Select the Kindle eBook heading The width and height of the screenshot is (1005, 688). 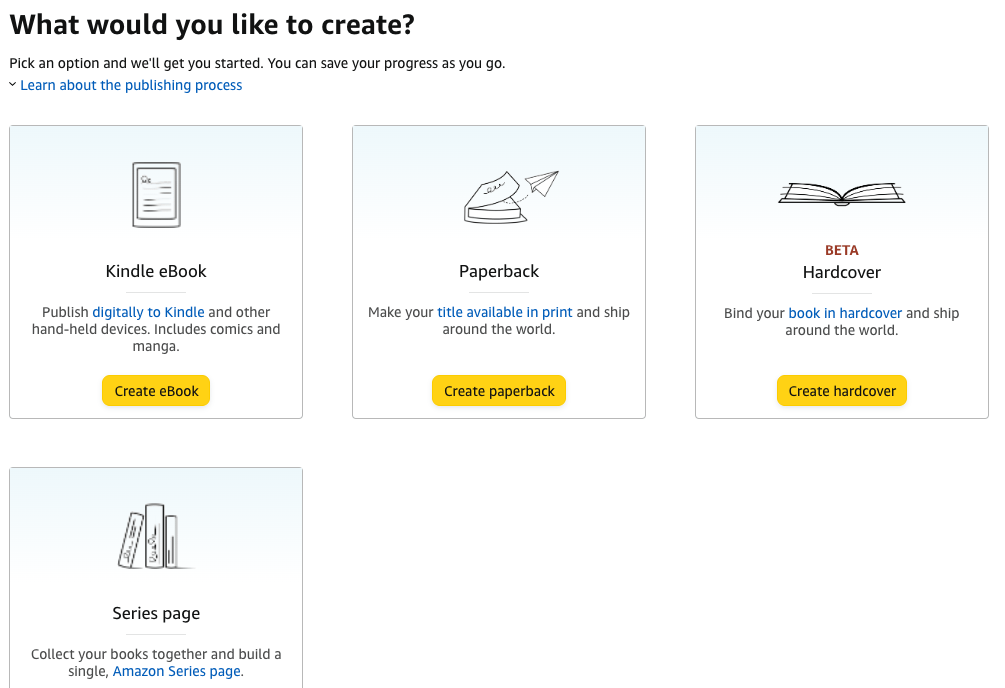(156, 271)
